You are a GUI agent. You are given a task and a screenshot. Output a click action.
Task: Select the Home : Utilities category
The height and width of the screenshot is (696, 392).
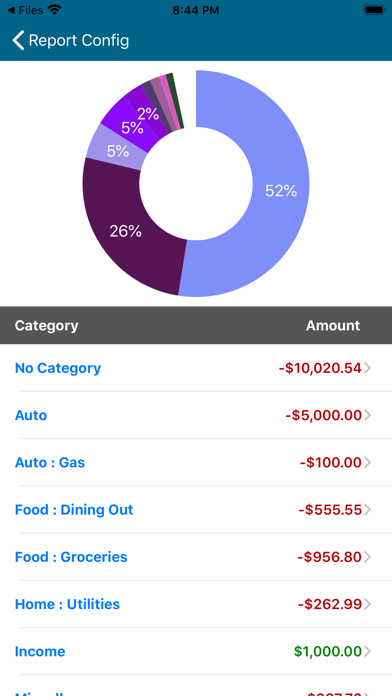pyautogui.click(x=196, y=605)
